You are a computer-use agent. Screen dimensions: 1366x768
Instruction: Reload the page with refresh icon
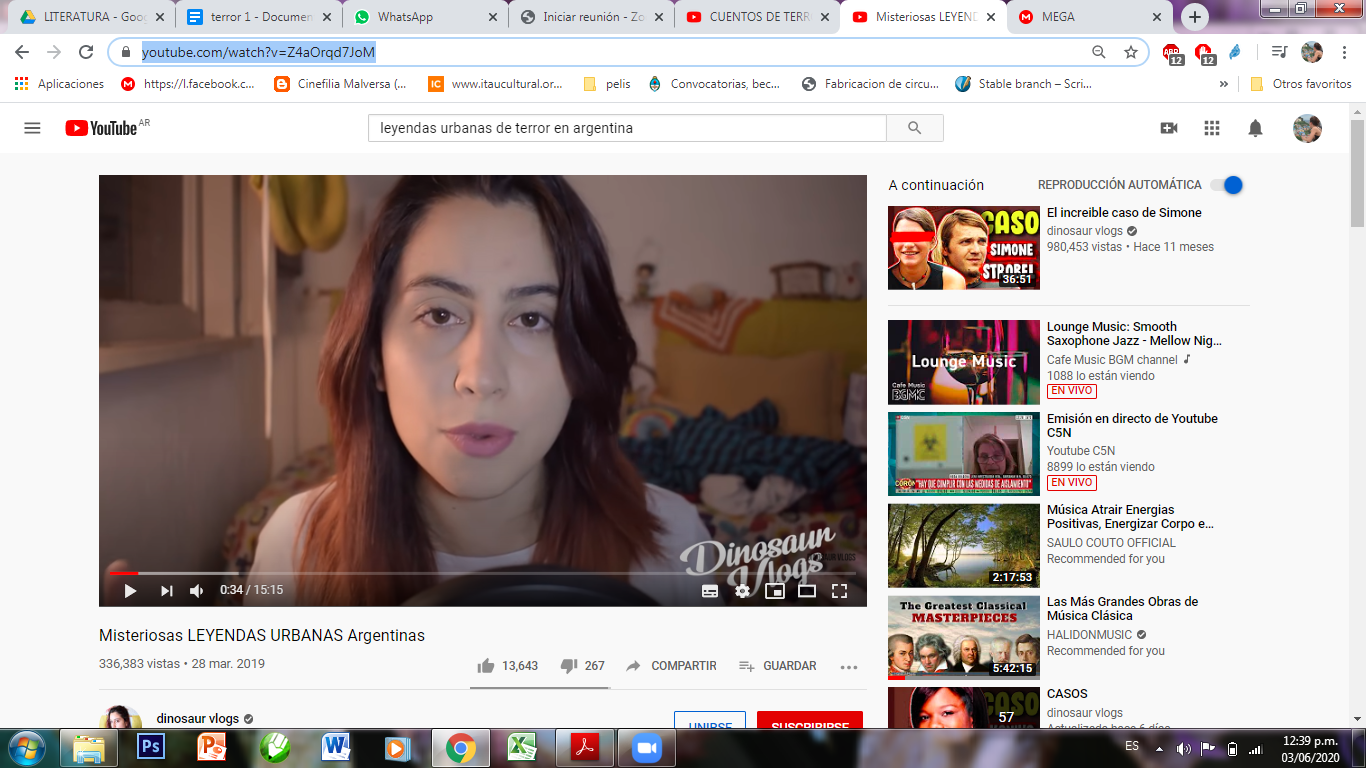click(x=86, y=52)
